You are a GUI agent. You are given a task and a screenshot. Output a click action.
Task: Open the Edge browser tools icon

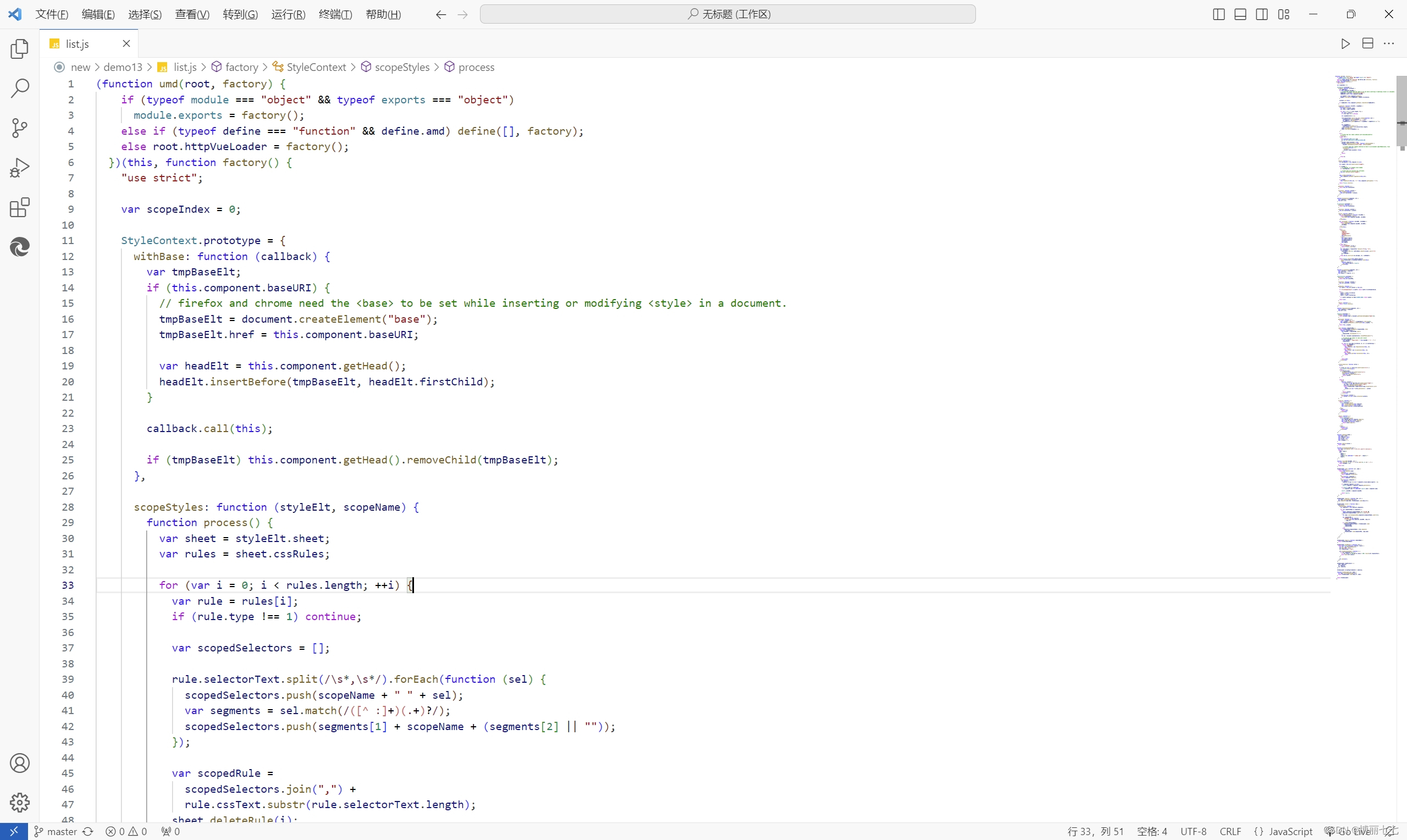point(20,247)
